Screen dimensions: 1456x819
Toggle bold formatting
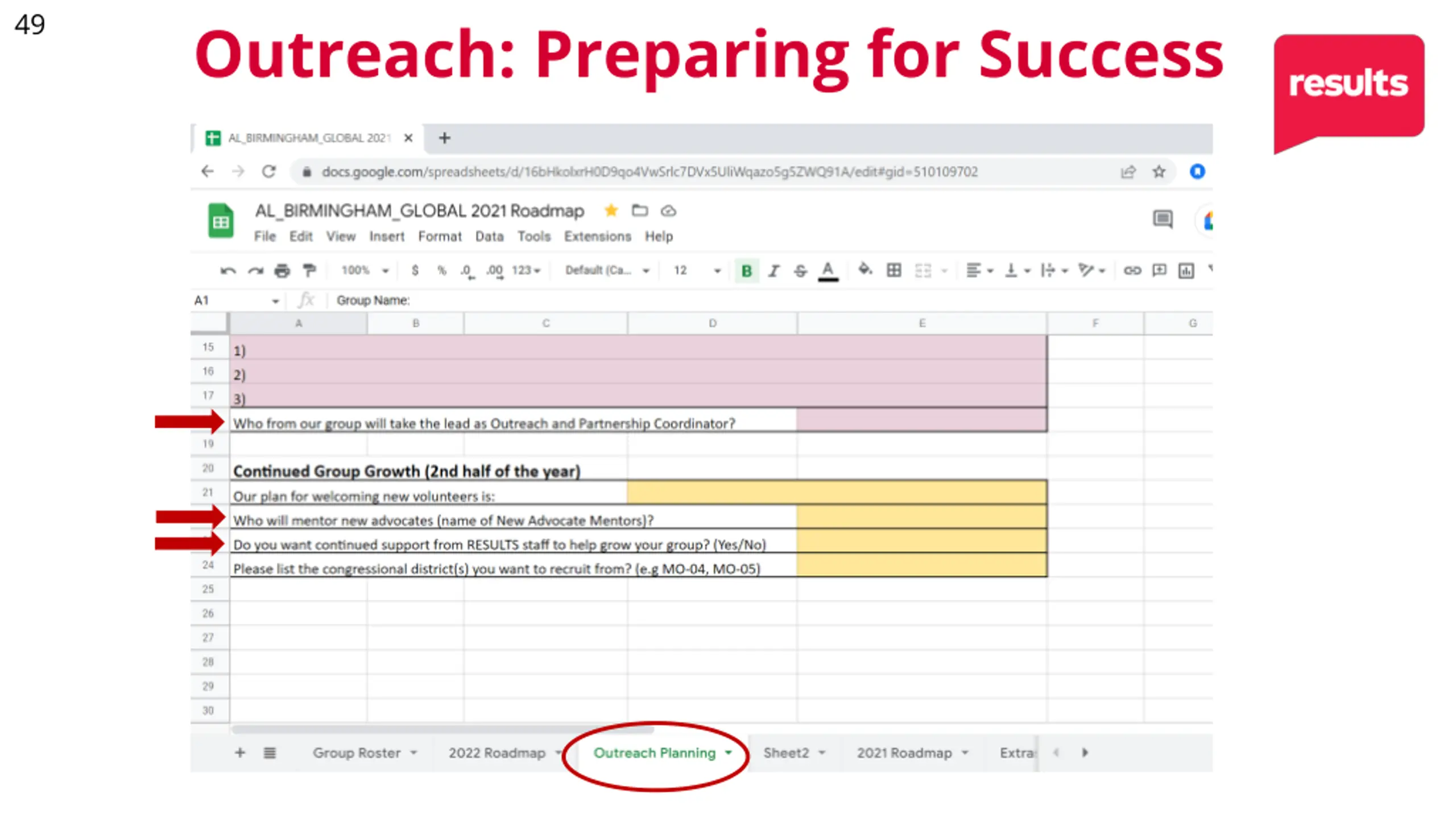[x=747, y=271]
